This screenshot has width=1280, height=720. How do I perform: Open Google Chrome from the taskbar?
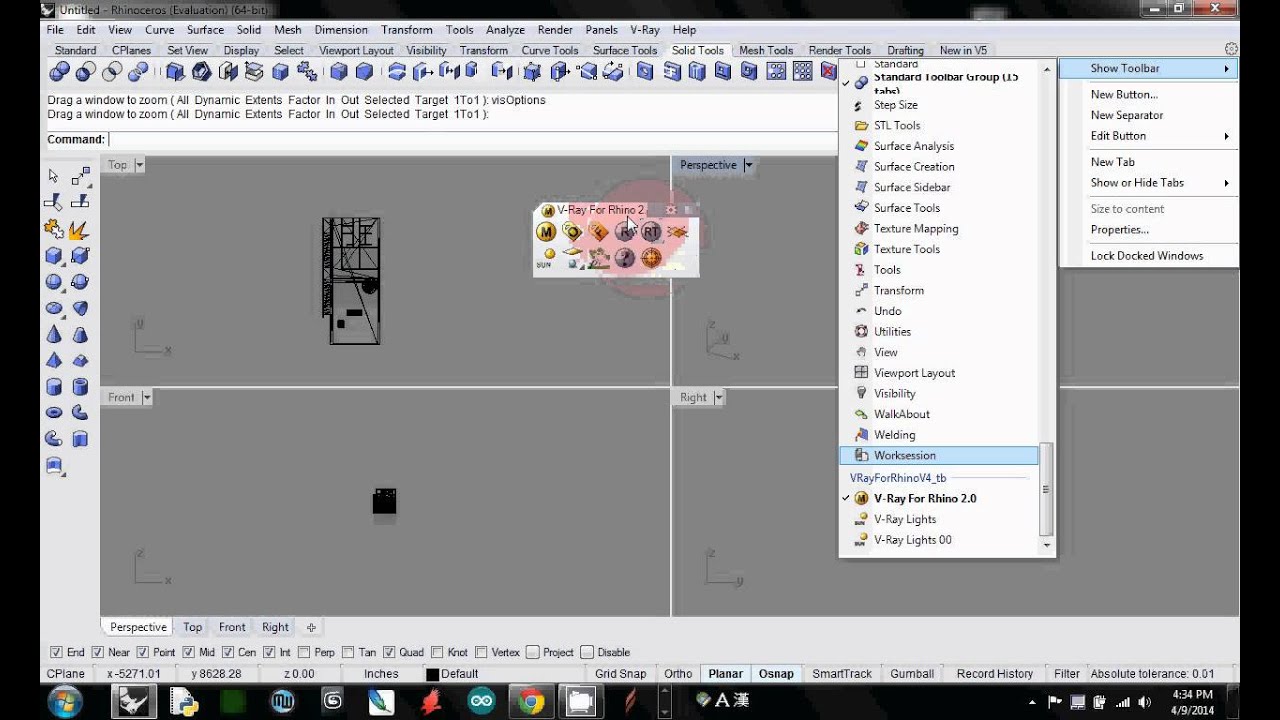click(x=532, y=702)
